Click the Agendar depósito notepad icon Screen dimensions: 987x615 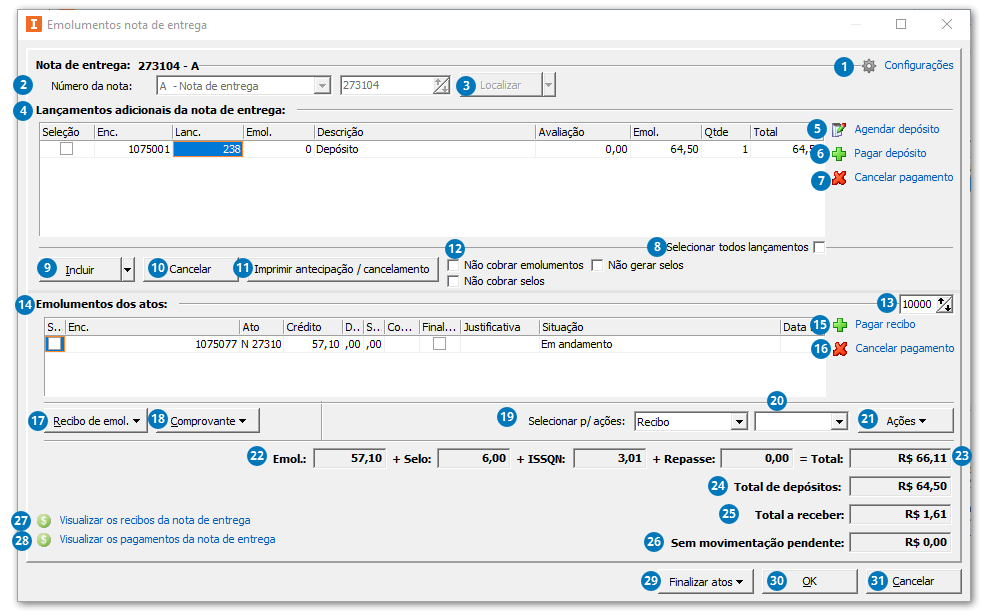[839, 130]
